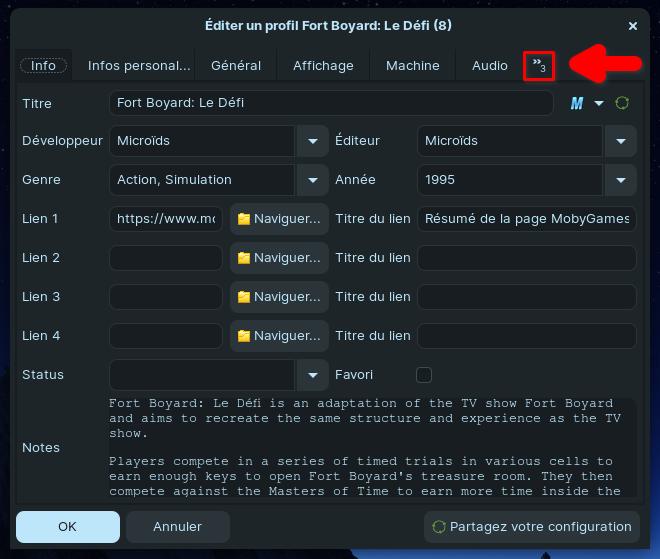
Task: Toggle the Favori checkbox
Action: (424, 375)
